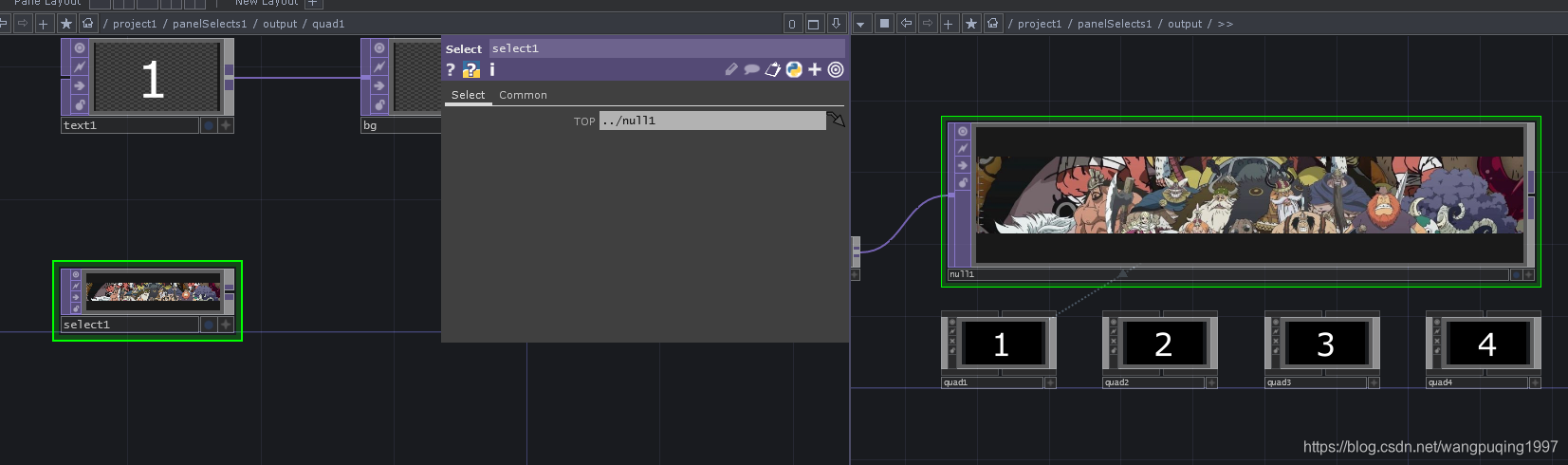Maximize the left pane with window icon
This screenshot has width=1568, height=465.
[x=813, y=24]
